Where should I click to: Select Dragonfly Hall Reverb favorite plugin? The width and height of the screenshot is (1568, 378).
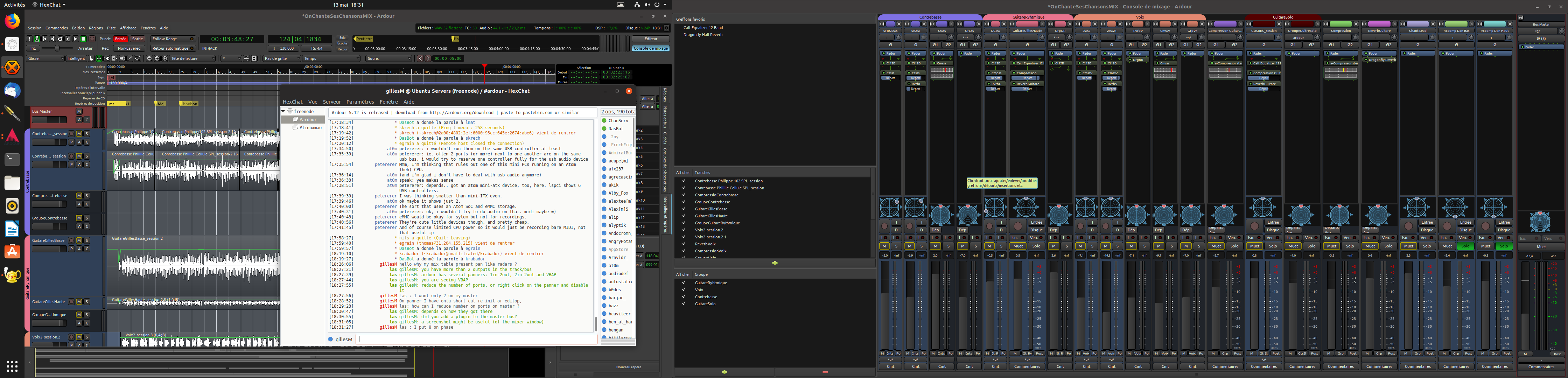[x=703, y=35]
